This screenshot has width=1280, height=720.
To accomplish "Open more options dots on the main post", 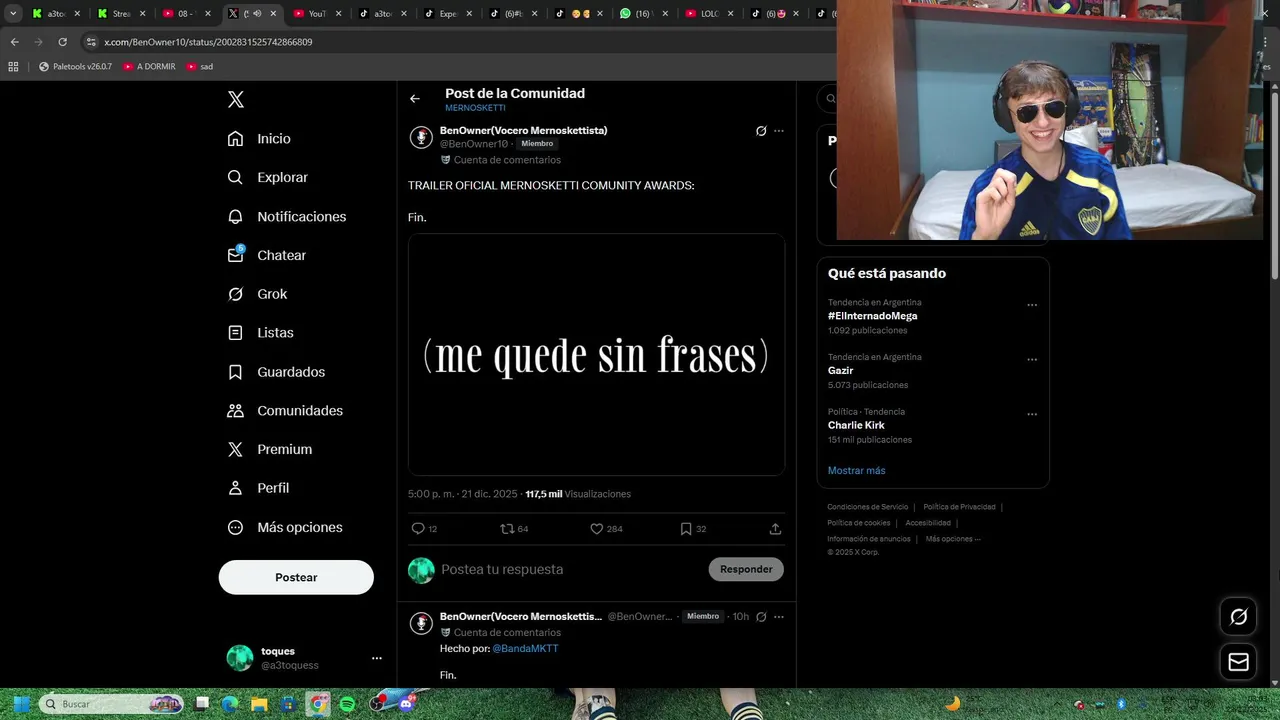I will pos(779,131).
